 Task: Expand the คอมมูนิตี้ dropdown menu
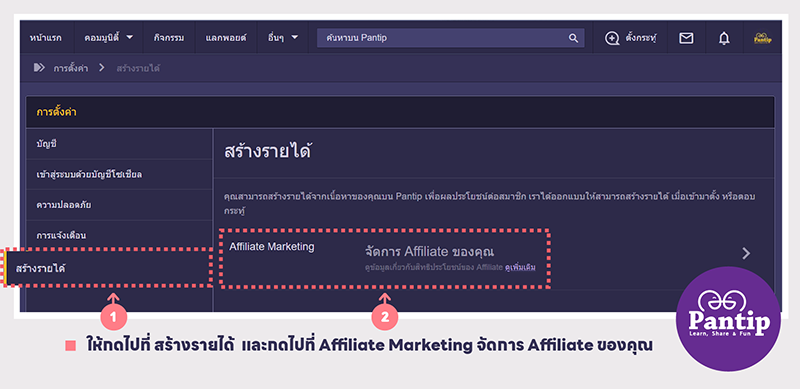click(109, 38)
